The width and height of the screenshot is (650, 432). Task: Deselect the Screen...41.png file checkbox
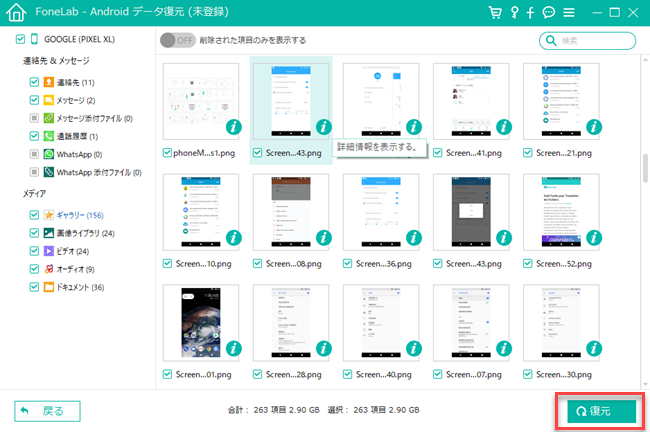pos(437,153)
